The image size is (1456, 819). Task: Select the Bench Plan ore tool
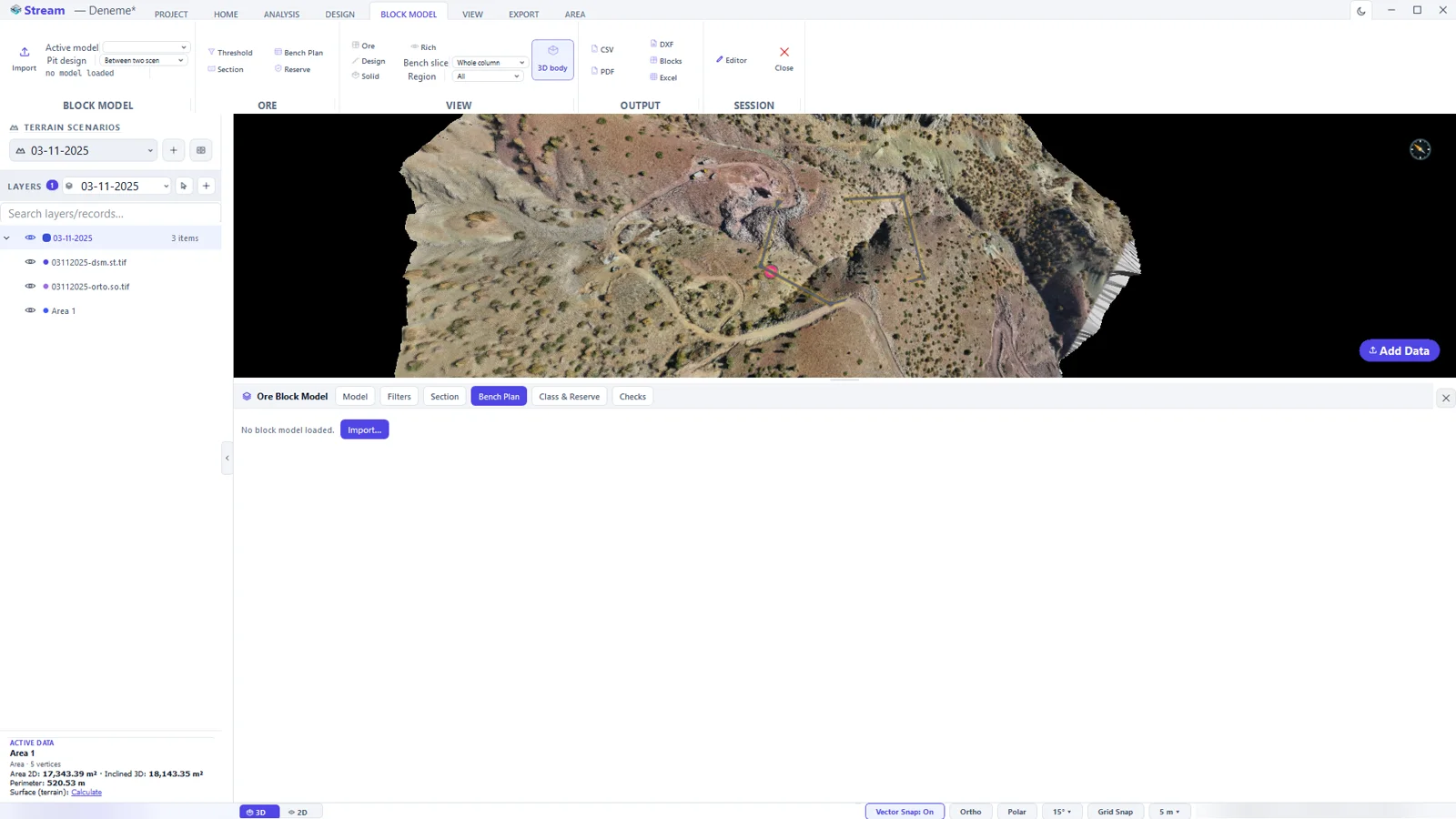tap(298, 53)
